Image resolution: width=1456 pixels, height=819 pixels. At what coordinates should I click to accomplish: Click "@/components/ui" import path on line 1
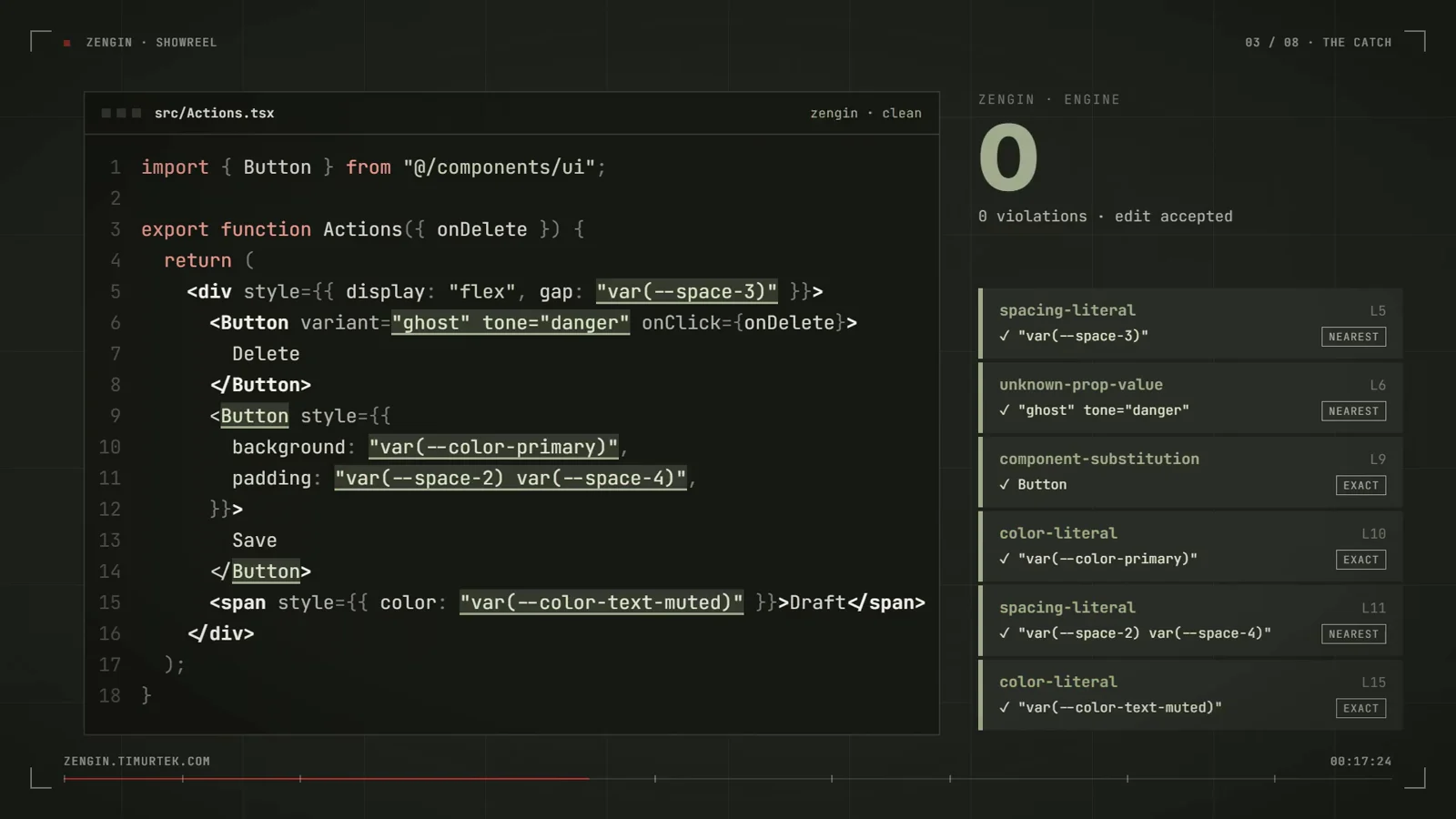point(500,167)
